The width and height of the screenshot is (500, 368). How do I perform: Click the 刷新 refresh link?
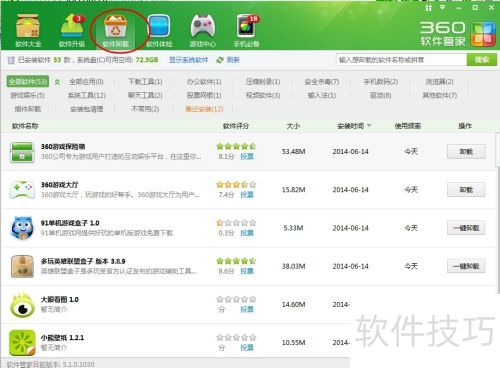(233, 60)
